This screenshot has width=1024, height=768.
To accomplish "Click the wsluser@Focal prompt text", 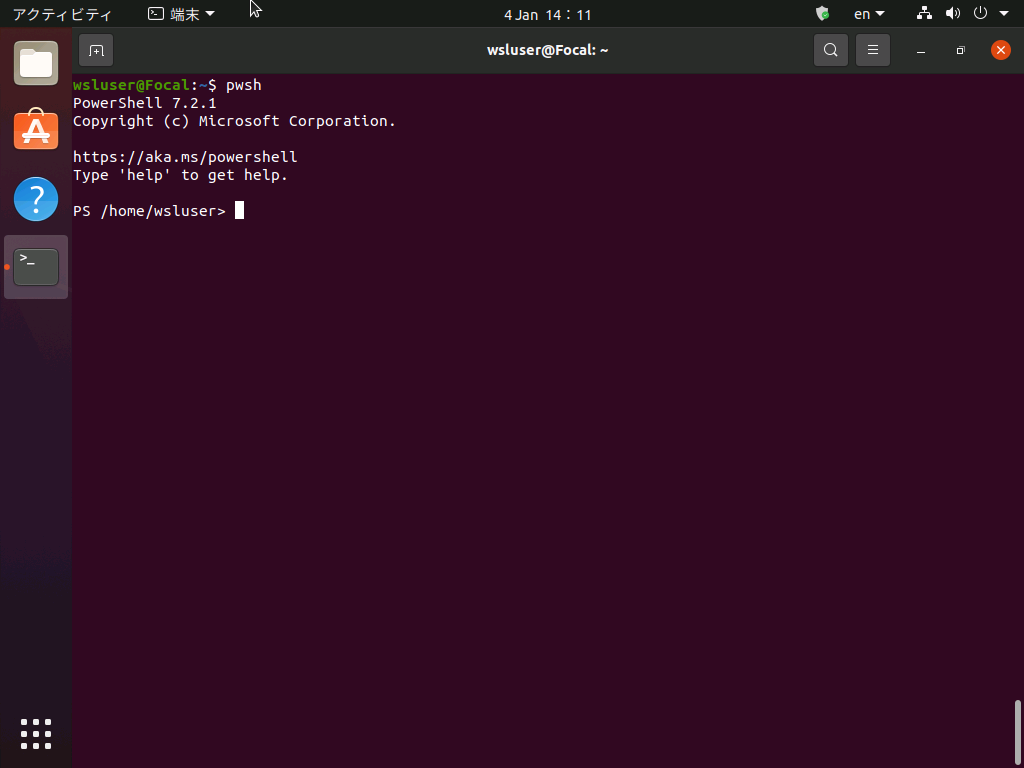I will click(x=131, y=86).
